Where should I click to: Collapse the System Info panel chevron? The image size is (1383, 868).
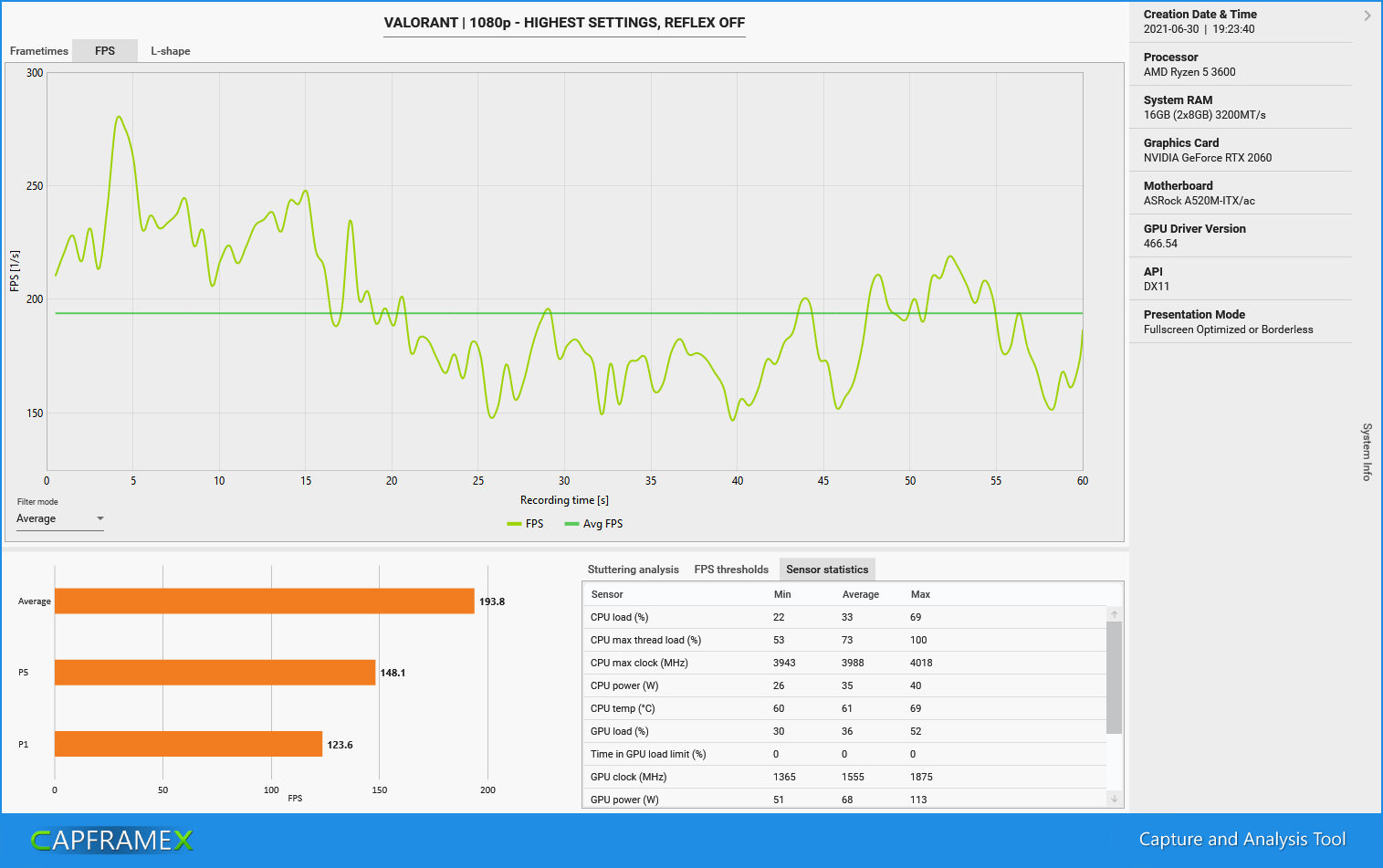click(1367, 16)
